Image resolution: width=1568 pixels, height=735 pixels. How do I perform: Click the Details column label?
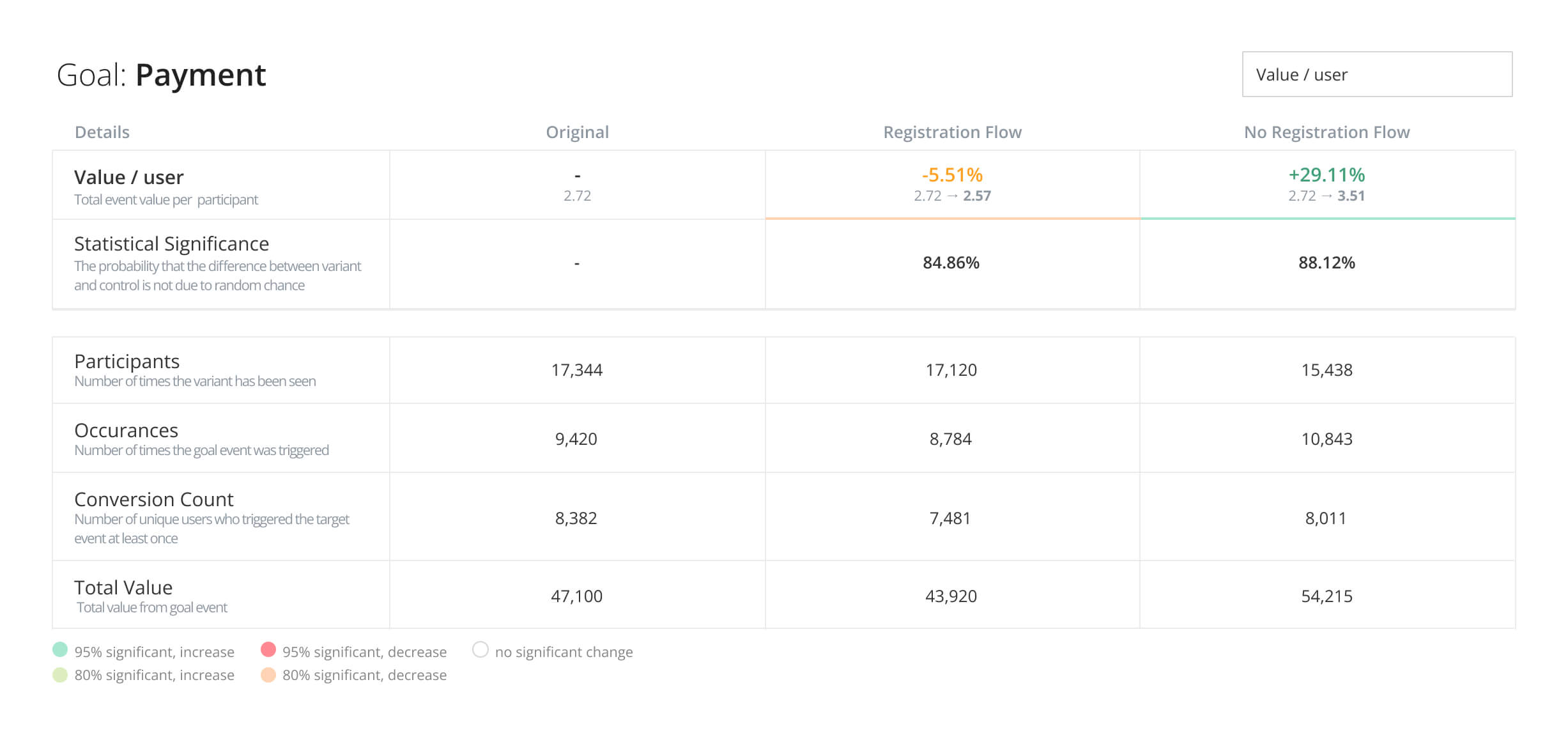tap(102, 132)
